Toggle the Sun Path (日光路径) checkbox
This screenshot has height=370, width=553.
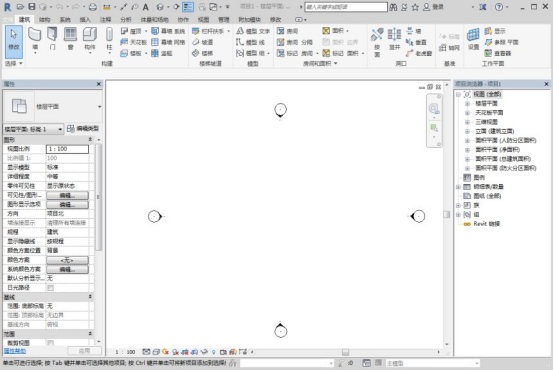click(50, 288)
